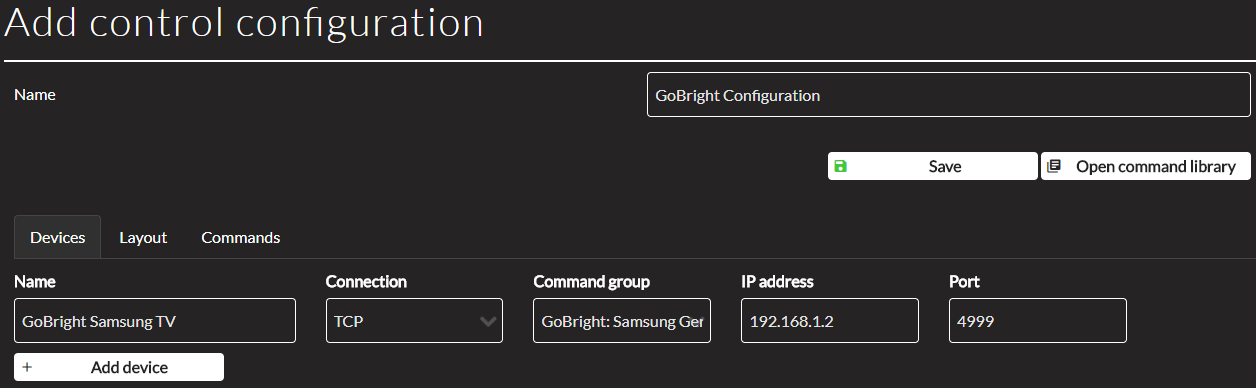Click the top Name label
Screen dimensions: 1256x388
35,95
